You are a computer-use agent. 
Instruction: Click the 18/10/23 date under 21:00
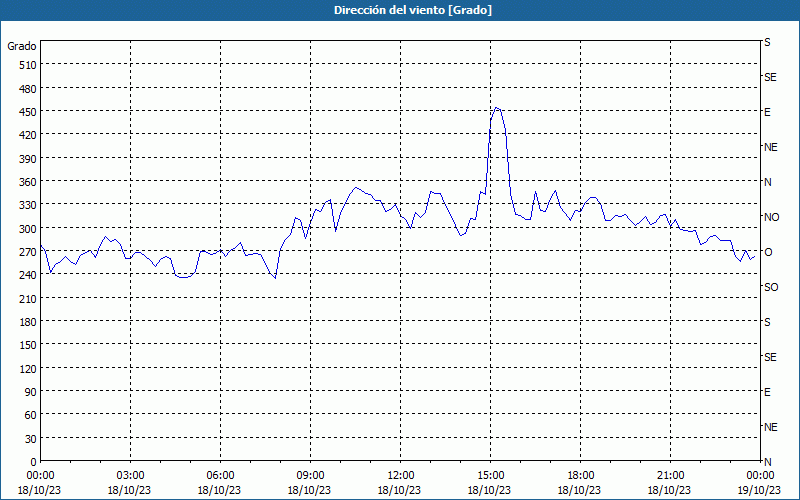[669, 490]
